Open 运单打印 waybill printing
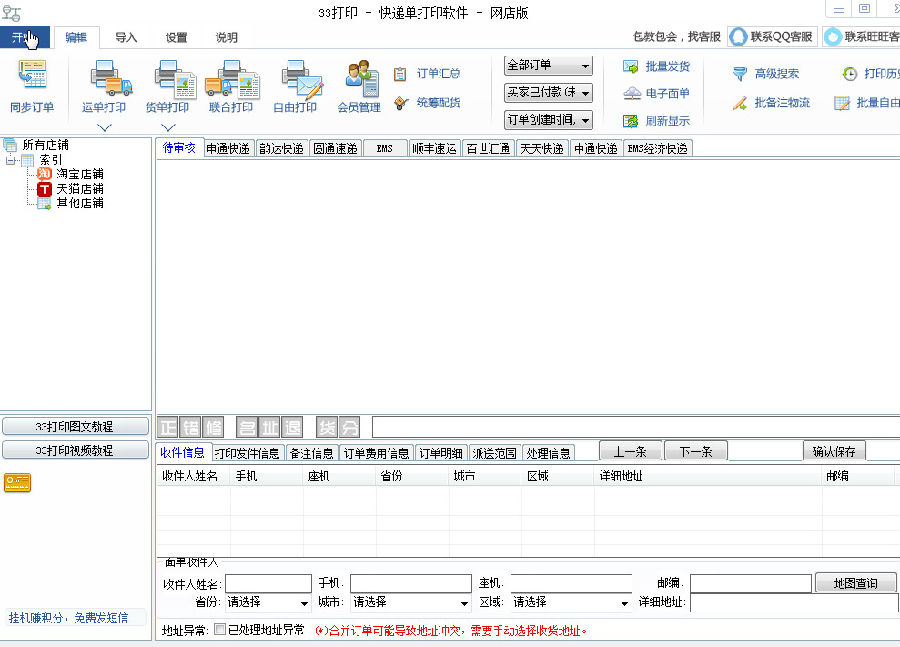The width and height of the screenshot is (900, 647). [x=104, y=79]
